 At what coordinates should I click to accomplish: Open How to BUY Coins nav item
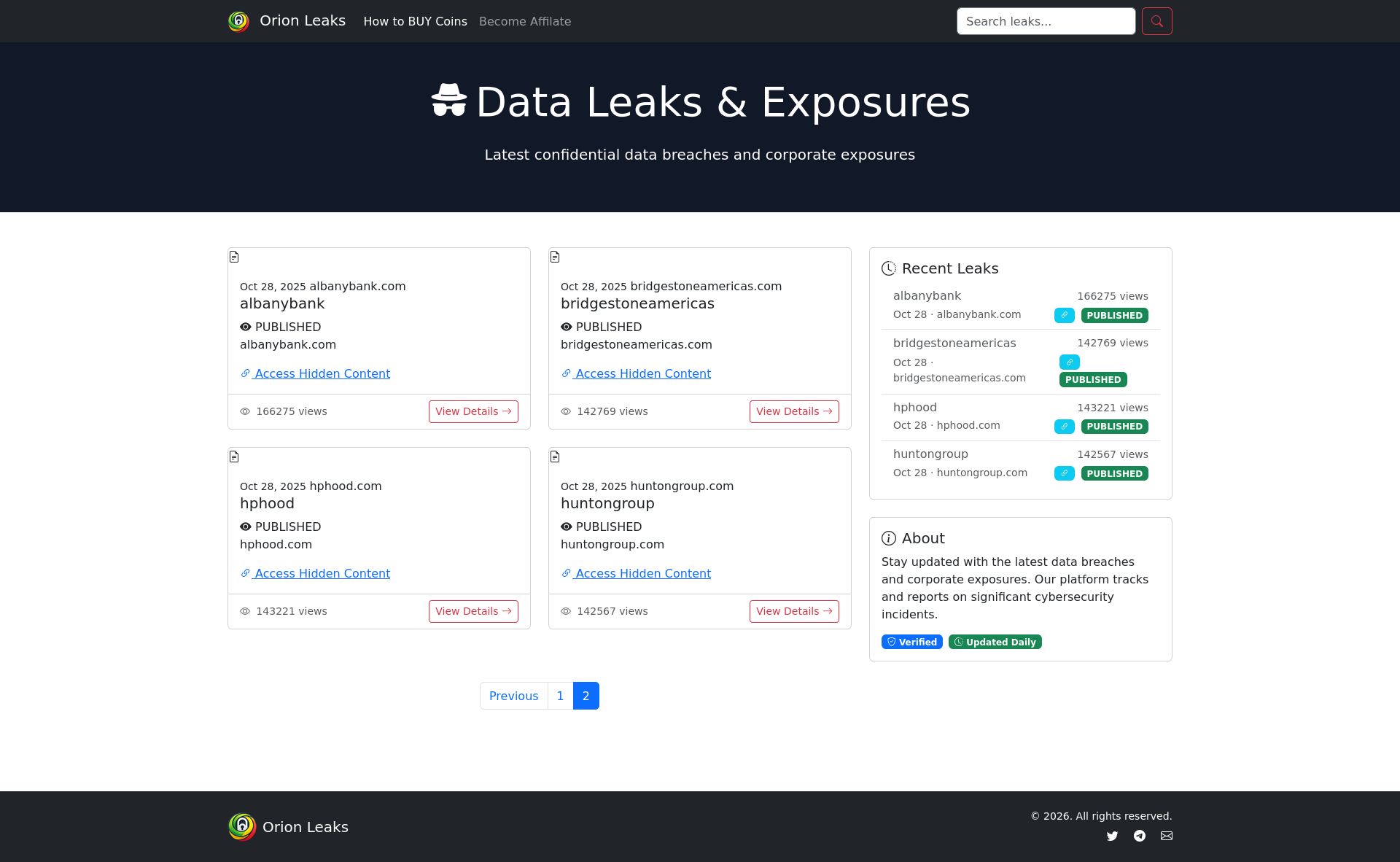click(415, 21)
